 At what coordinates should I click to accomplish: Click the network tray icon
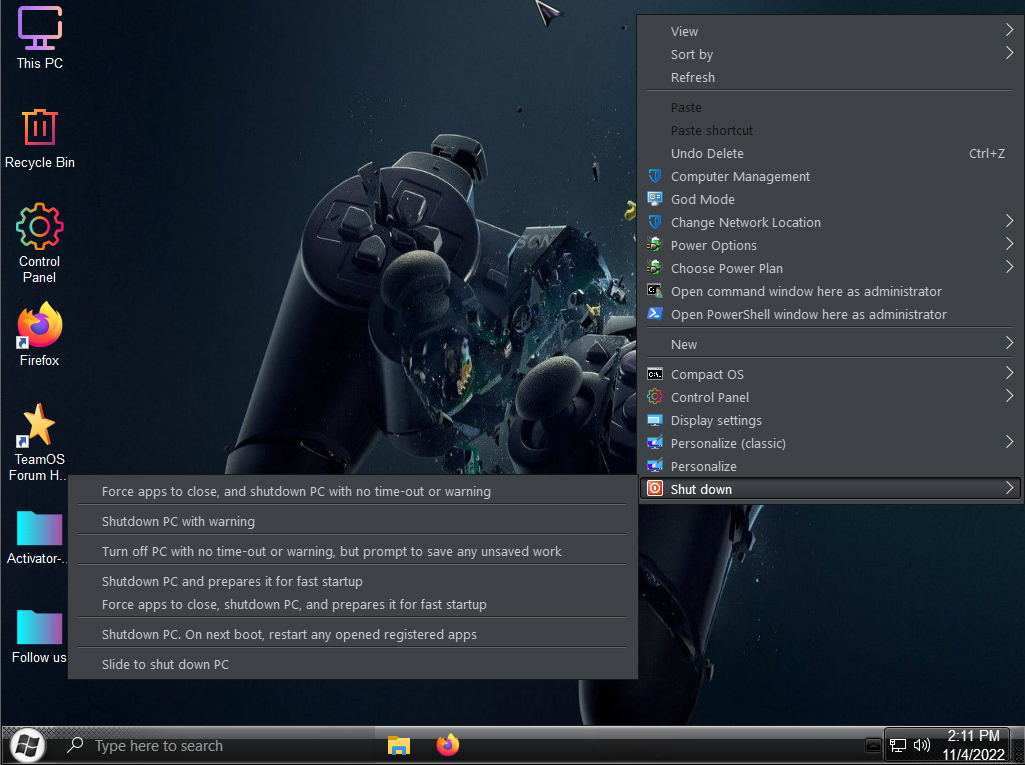point(898,745)
